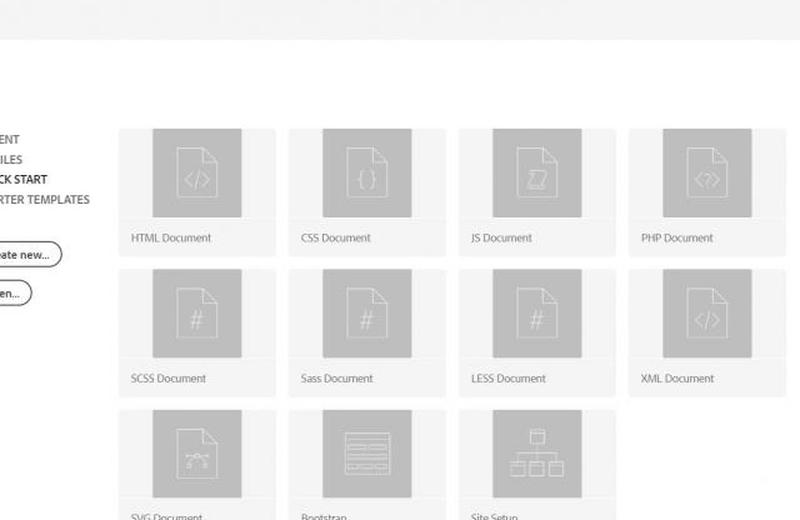Show the Files section in sidebar
Screen dimensions: 800x520
pyautogui.click(x=11, y=160)
